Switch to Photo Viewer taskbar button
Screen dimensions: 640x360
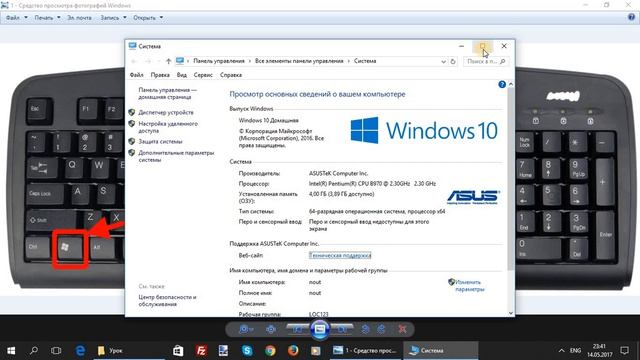tap(366, 351)
